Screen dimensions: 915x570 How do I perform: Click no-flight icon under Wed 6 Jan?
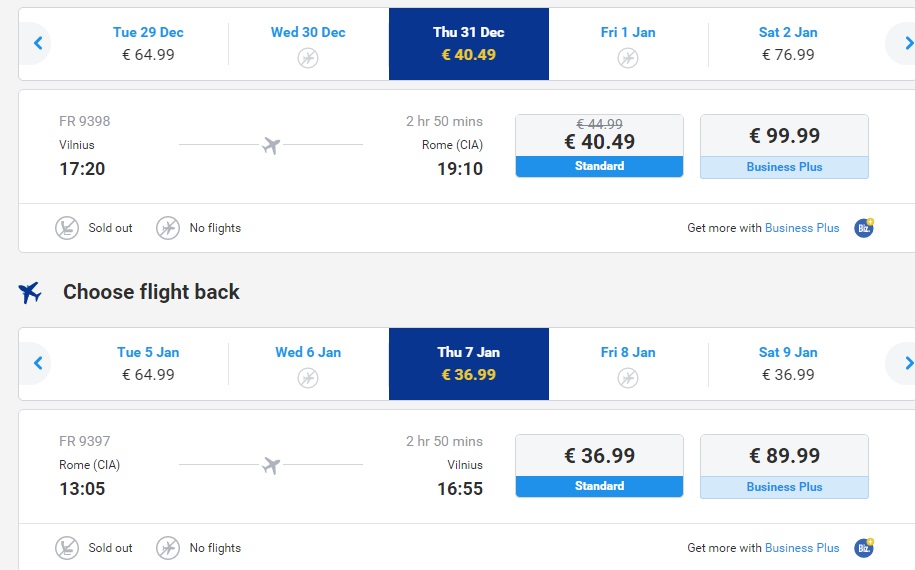click(308, 378)
